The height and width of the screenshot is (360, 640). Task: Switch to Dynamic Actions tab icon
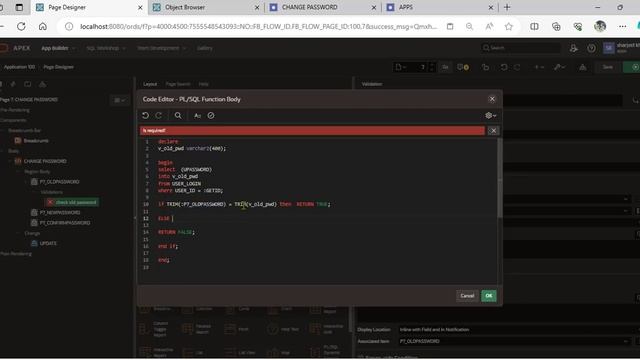point(13,84)
